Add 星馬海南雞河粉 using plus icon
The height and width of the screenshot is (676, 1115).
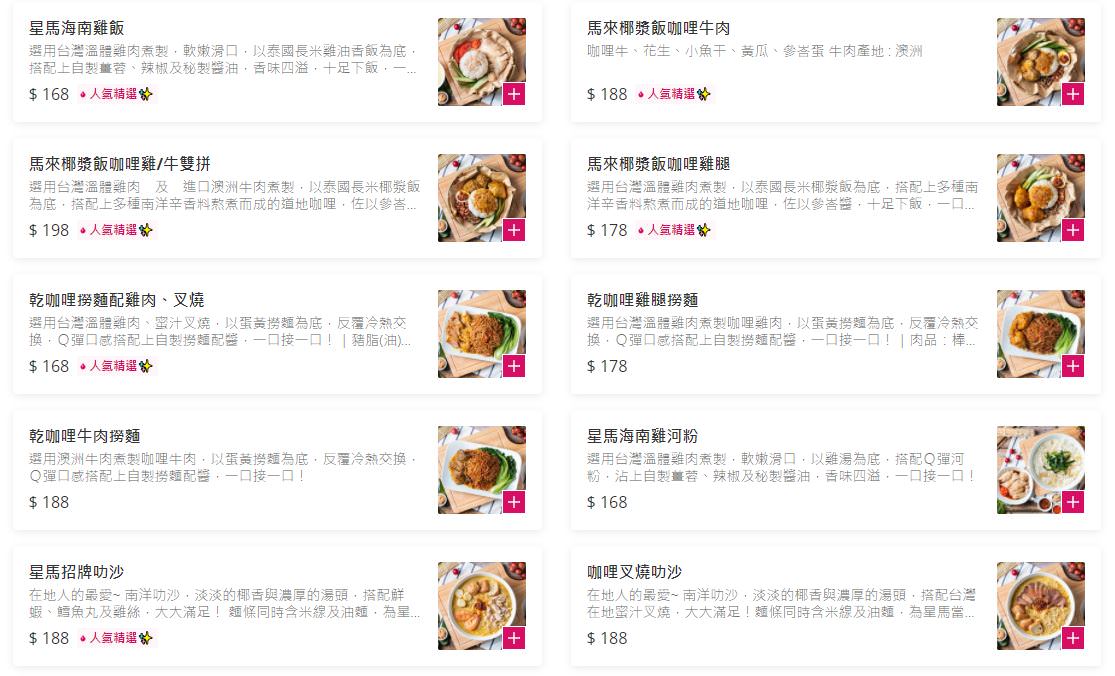1072,502
